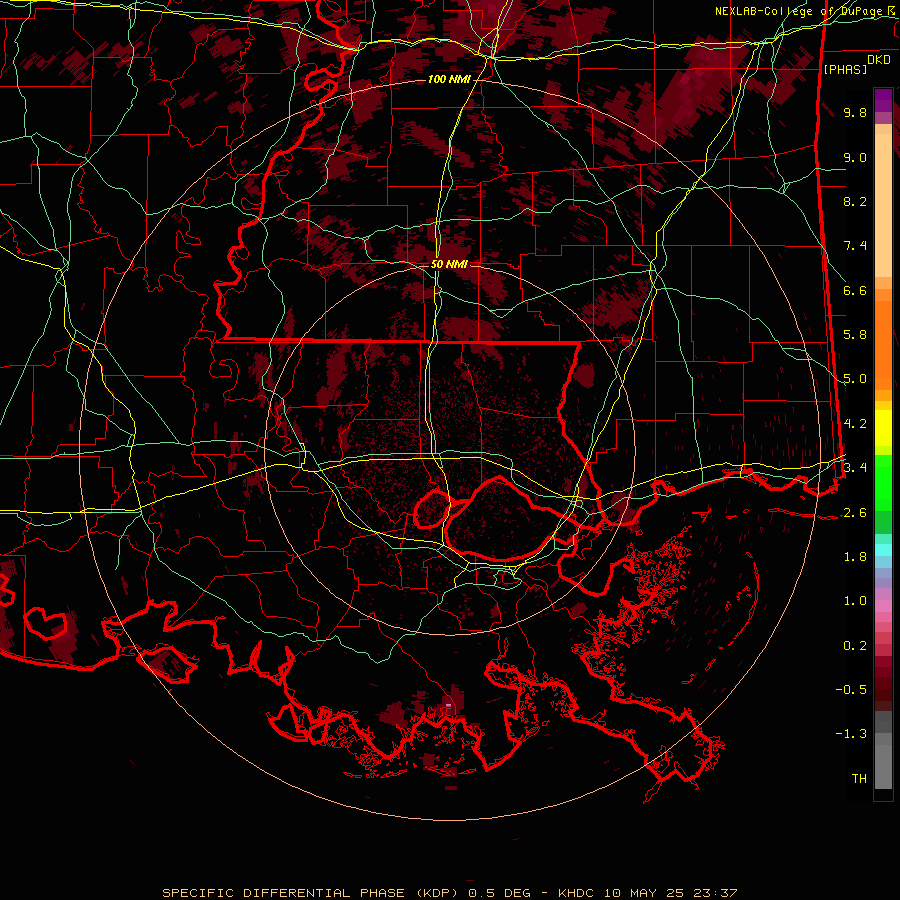Click the 5.8 value on the color scale
Image resolution: width=900 pixels, height=900 pixels.
pos(855,335)
